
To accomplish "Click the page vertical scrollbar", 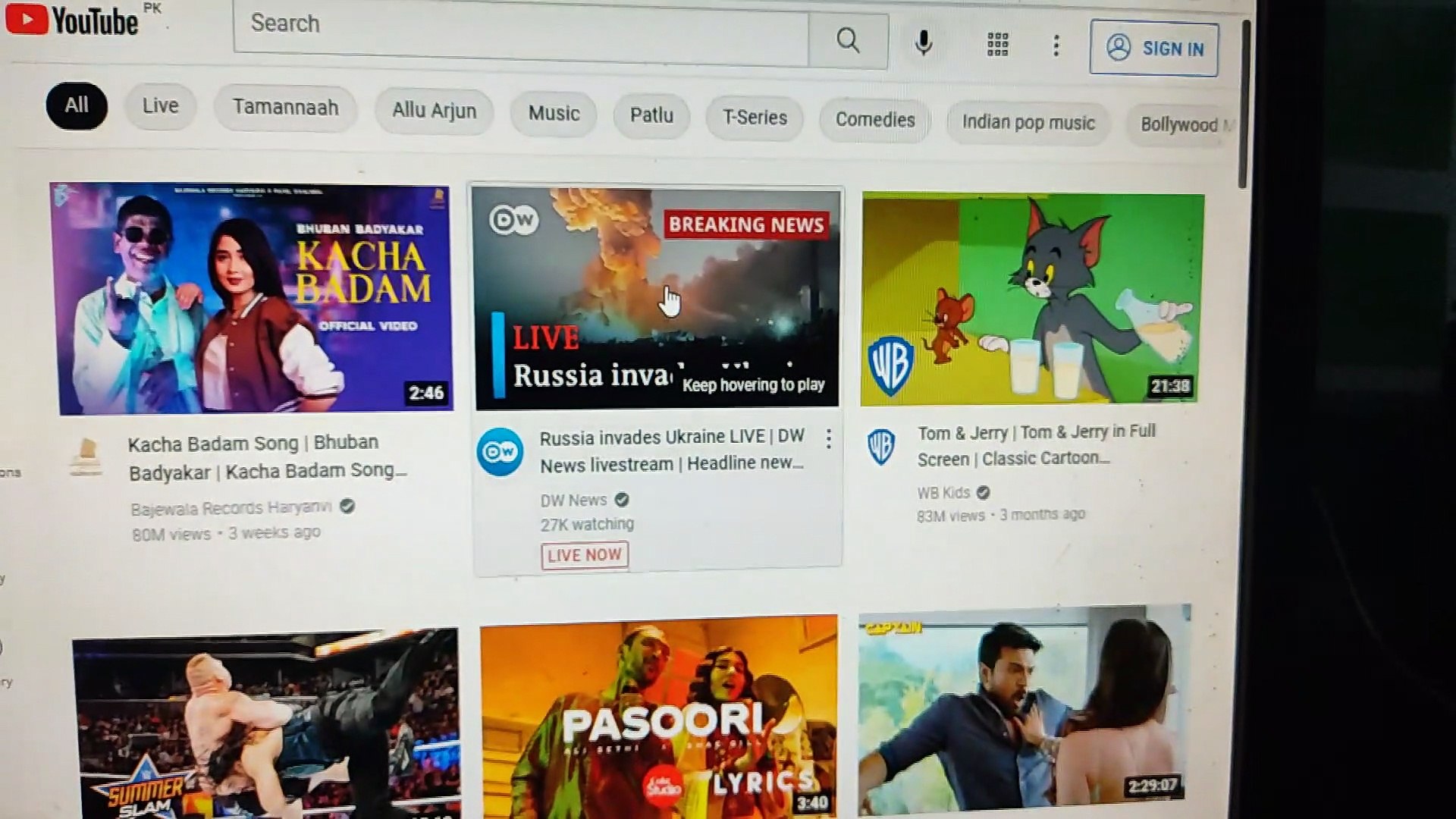I will pyautogui.click(x=1243, y=105).
